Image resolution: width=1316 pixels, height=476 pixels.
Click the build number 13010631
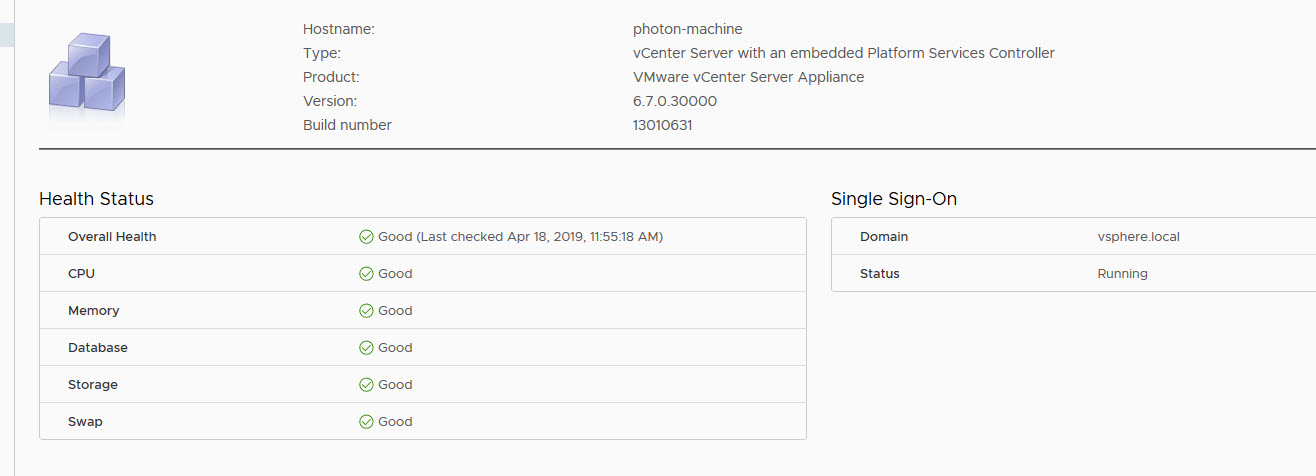click(x=662, y=125)
